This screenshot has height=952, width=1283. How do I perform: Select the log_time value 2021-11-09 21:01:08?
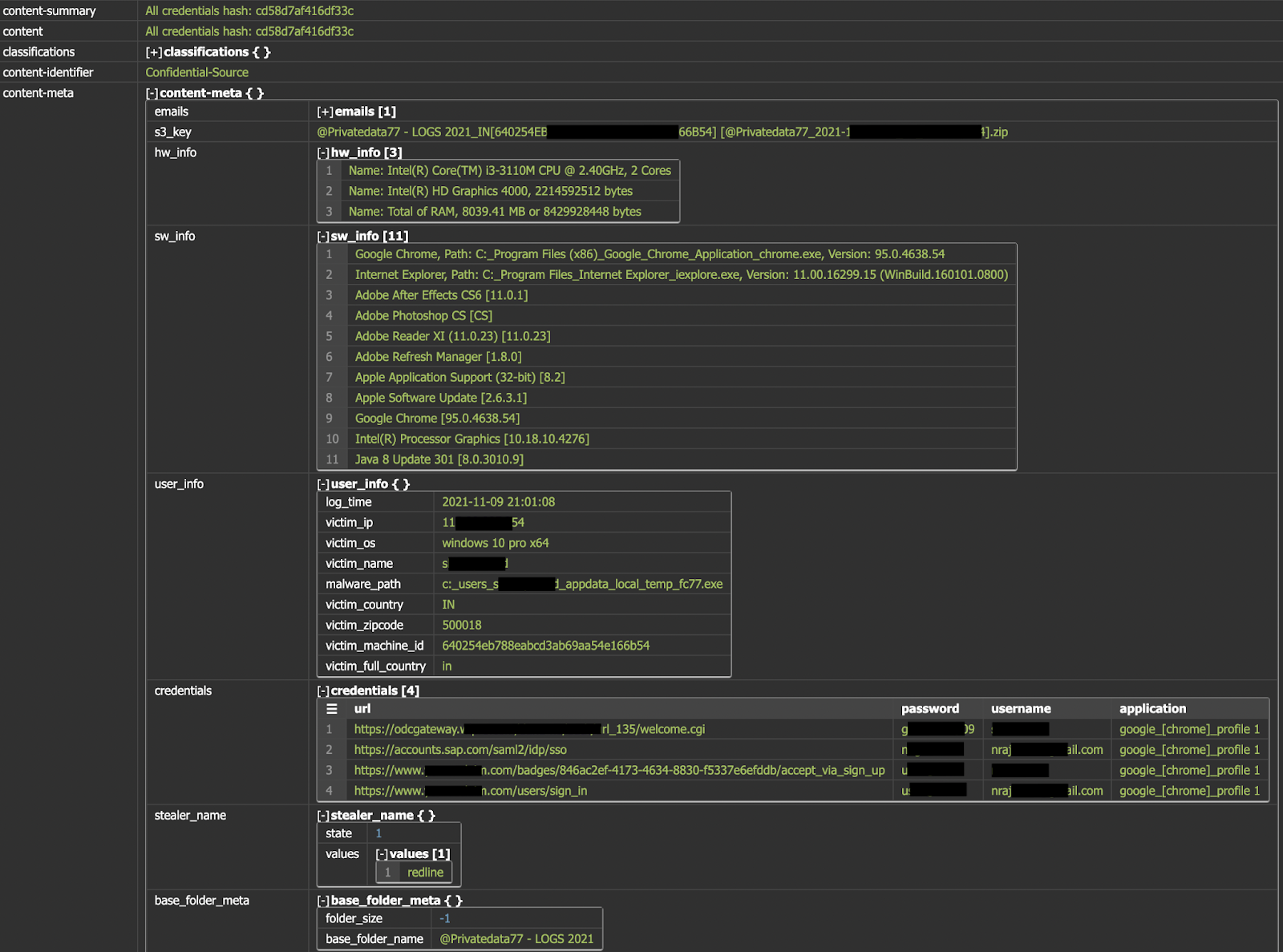pos(498,503)
